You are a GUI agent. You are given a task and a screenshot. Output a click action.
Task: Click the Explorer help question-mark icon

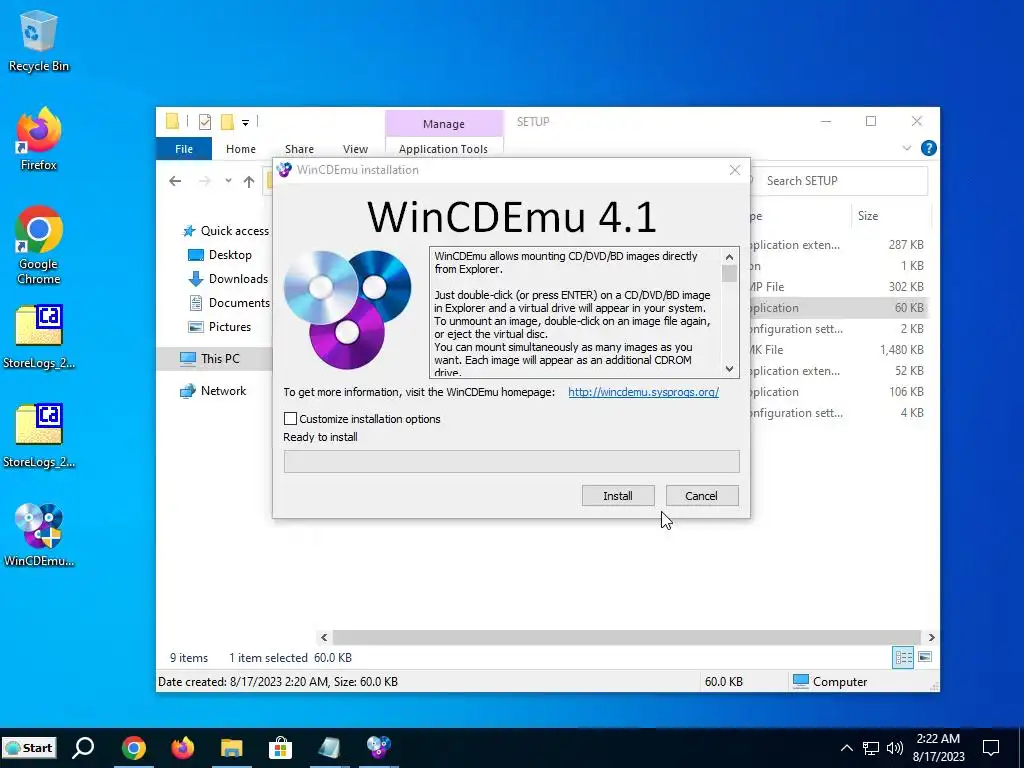coord(928,148)
